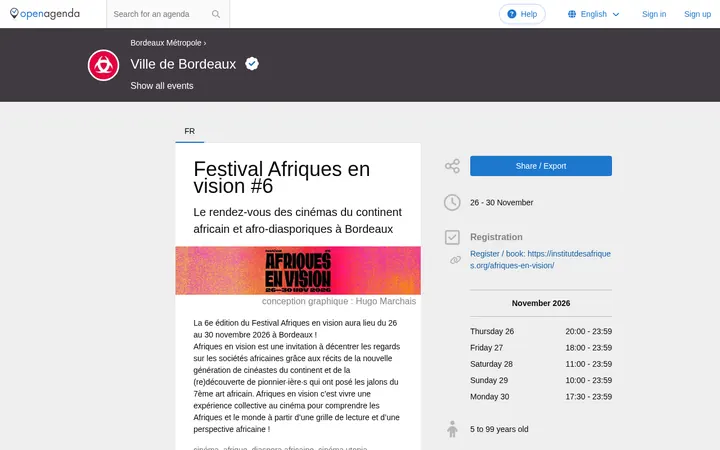
Task: Click the Share / Export button
Action: click(x=540, y=166)
